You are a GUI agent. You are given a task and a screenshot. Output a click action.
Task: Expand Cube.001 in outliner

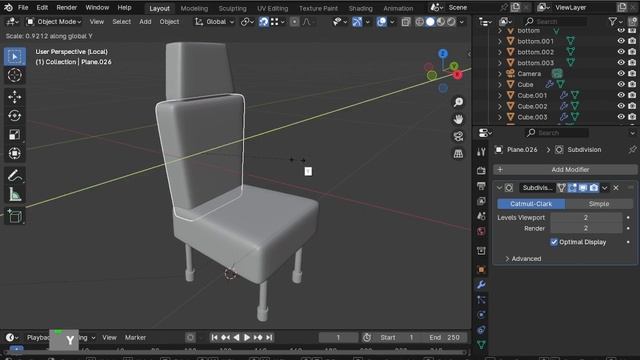tap(500, 95)
